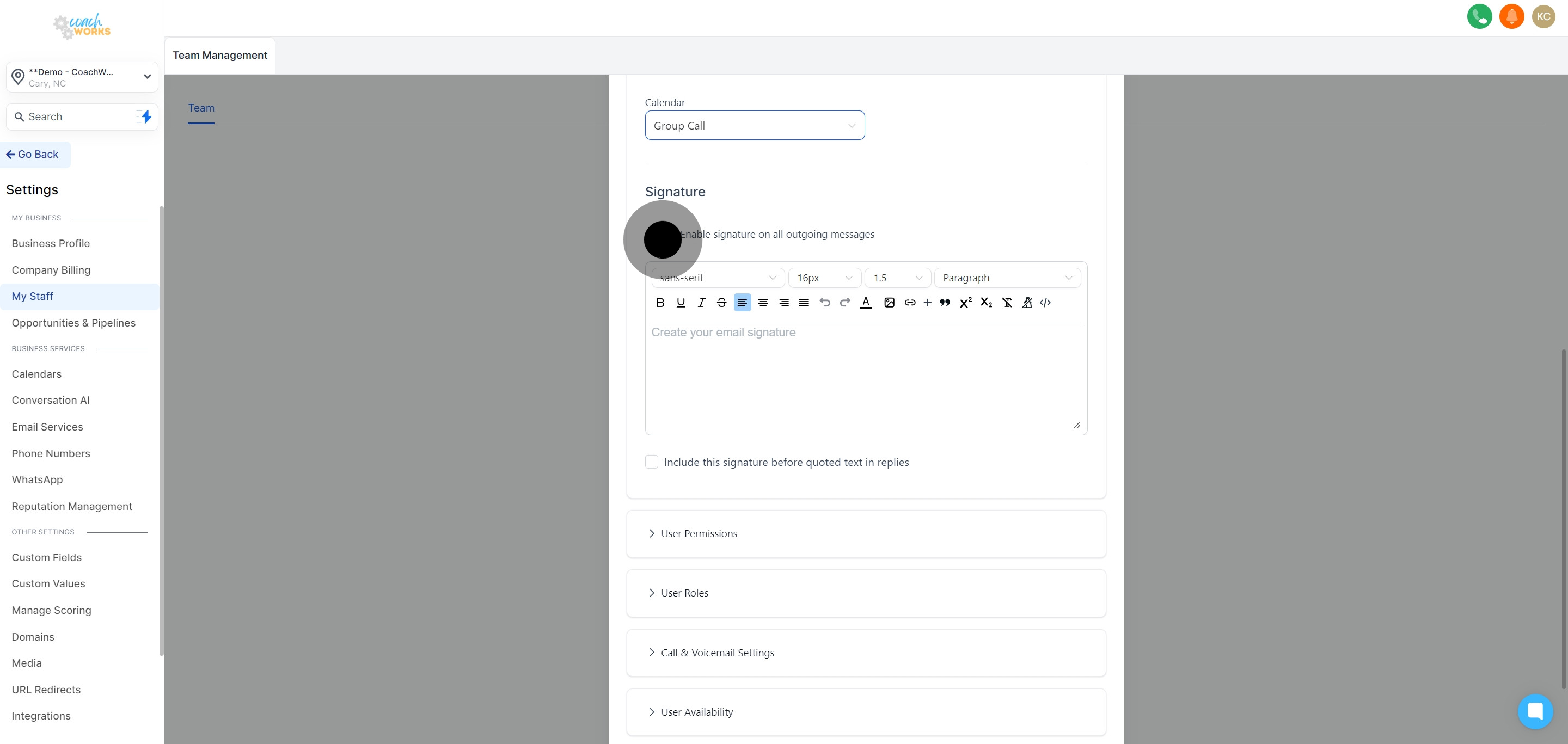Center align signature text
The height and width of the screenshot is (744, 1568).
[763, 303]
